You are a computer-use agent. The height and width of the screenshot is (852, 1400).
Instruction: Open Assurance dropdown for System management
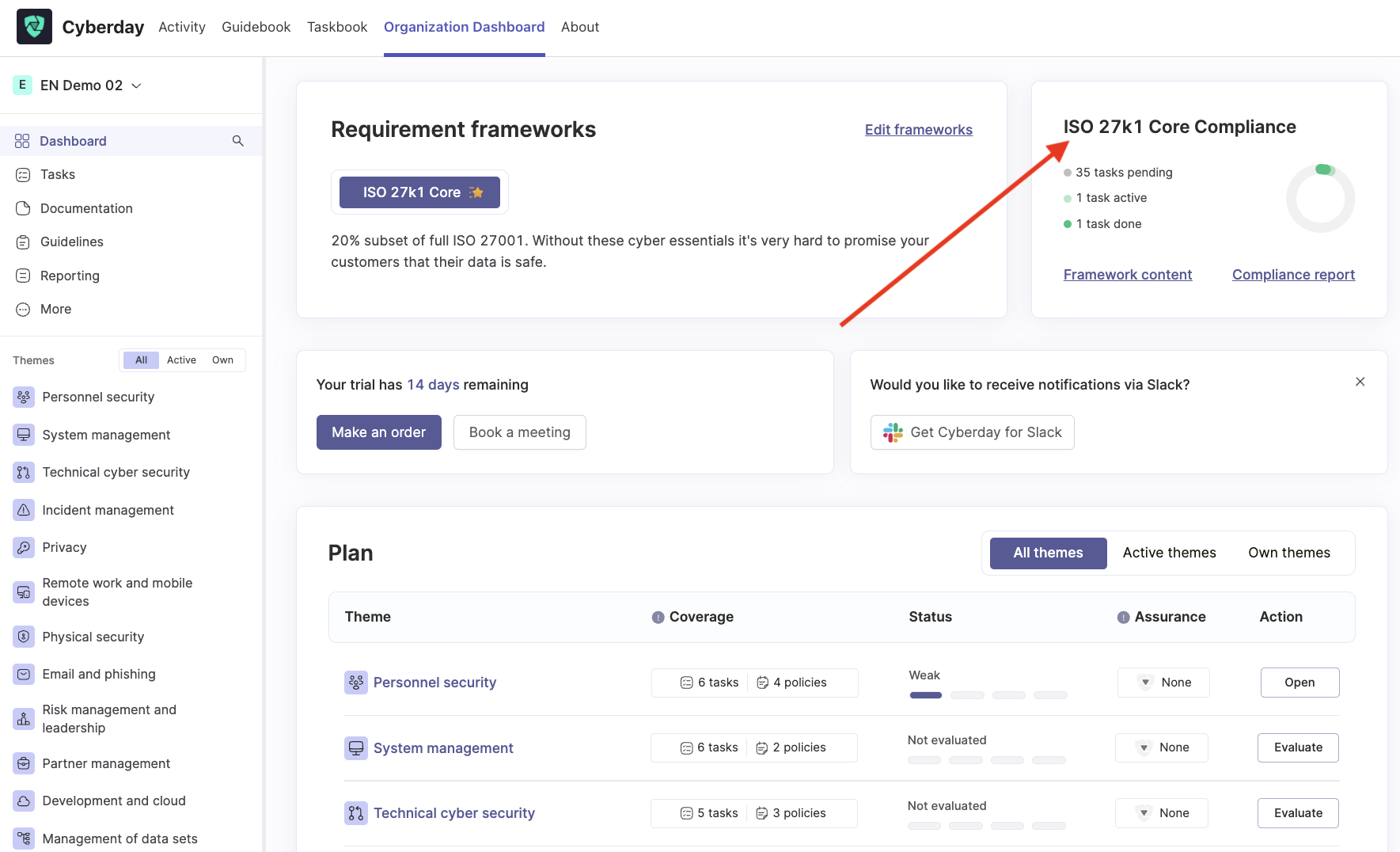[x=1162, y=747]
